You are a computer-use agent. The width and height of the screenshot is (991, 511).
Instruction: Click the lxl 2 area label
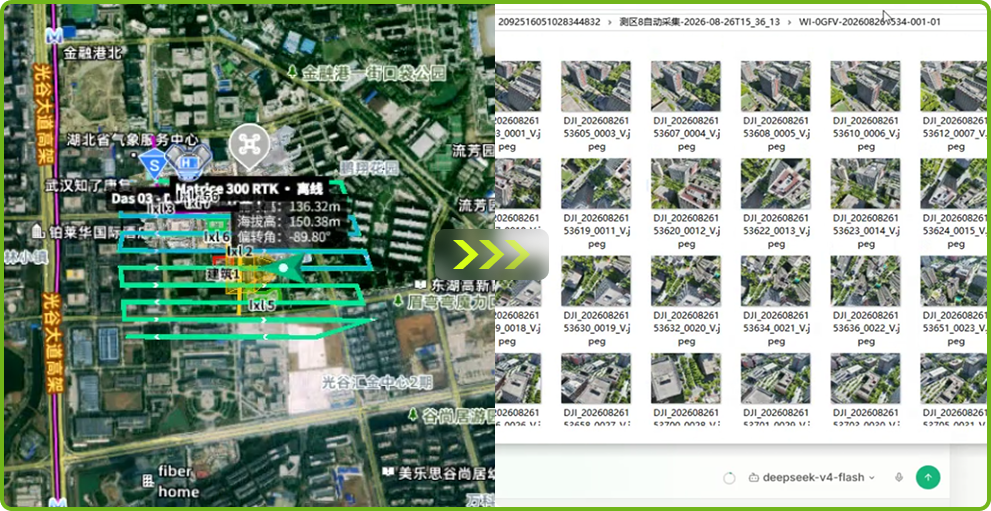coord(240,251)
